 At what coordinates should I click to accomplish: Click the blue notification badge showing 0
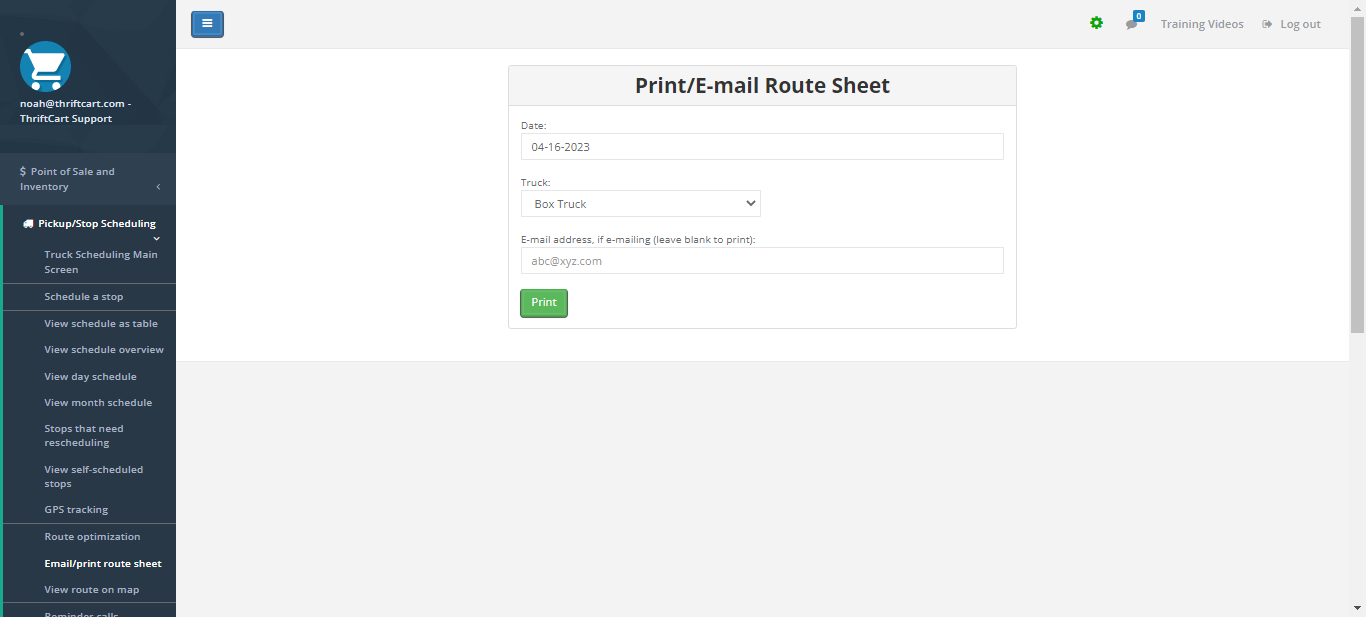point(1138,15)
